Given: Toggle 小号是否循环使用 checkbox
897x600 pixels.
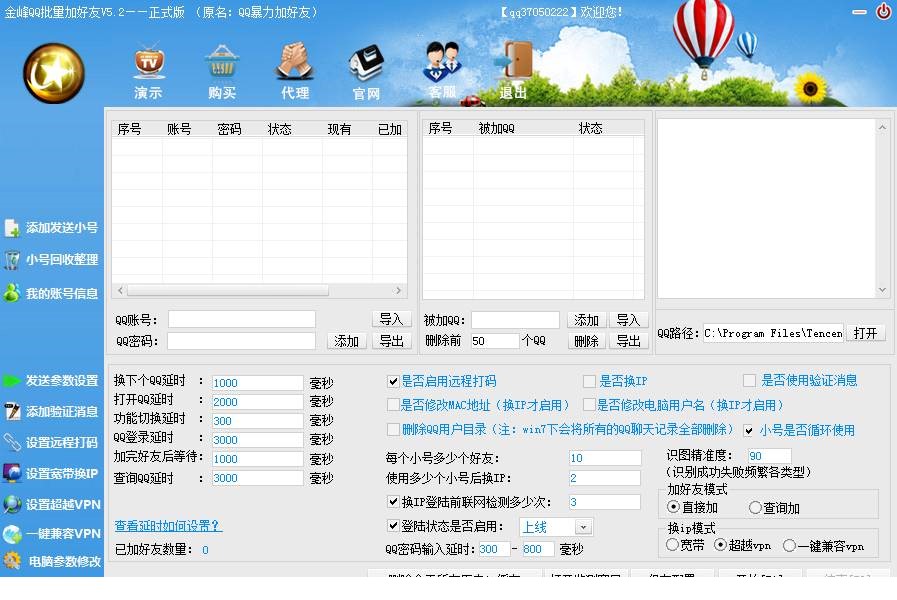Looking at the screenshot, I should pyautogui.click(x=748, y=431).
